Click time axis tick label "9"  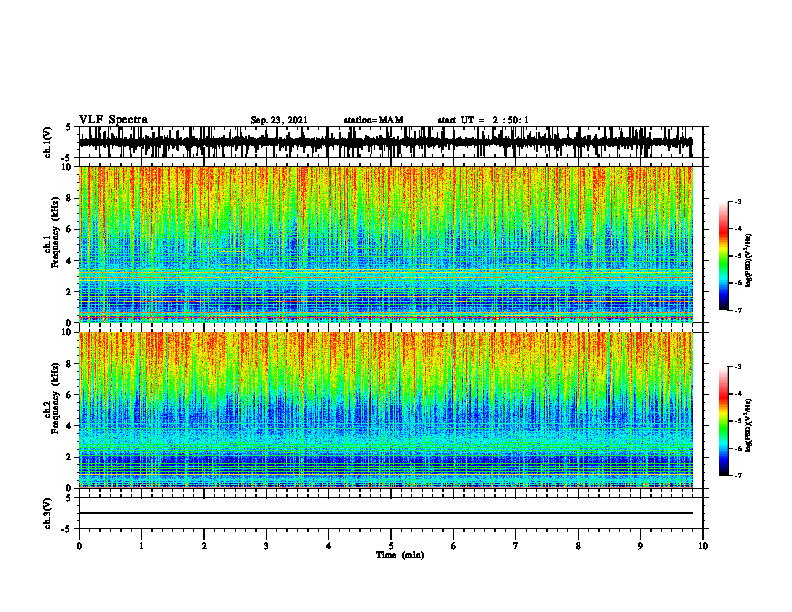pyautogui.click(x=640, y=546)
